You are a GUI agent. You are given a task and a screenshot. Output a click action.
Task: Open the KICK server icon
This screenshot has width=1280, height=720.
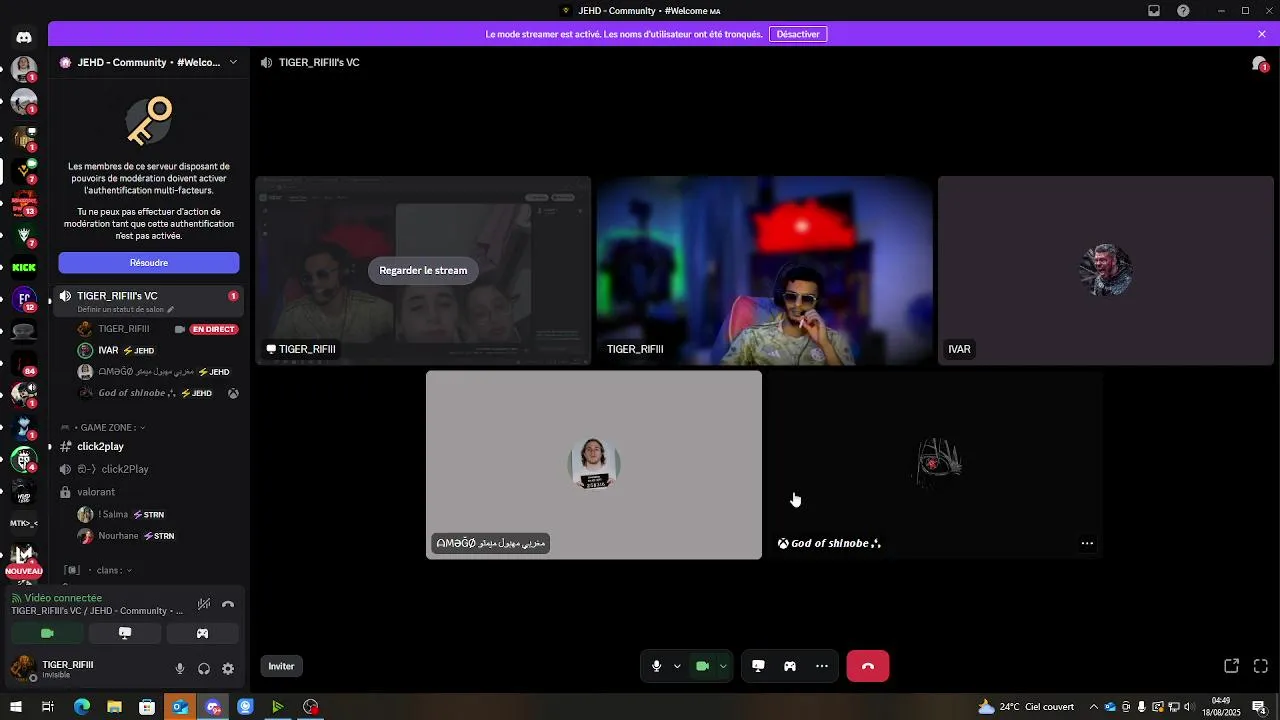point(24,267)
